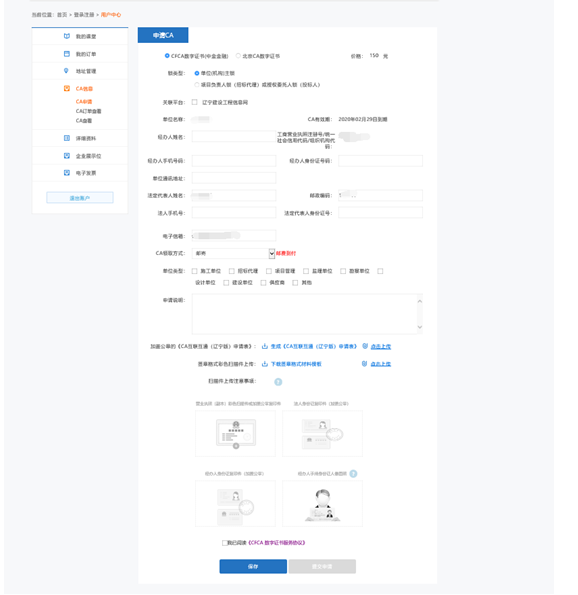Click the 地址管理 location pin icon
The image size is (578, 595).
[x=66, y=71]
